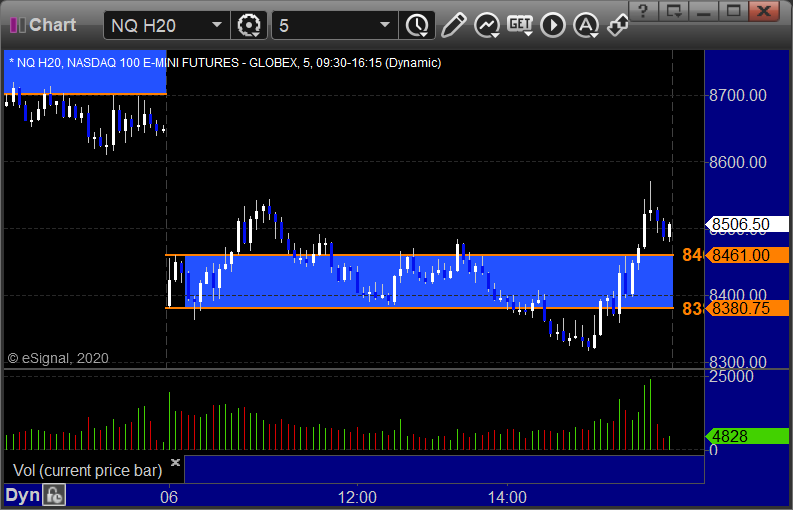This screenshot has height=510, width=793.
Task: Click the NASDAQ 100 E-MINI chart title
Action: click(225, 63)
